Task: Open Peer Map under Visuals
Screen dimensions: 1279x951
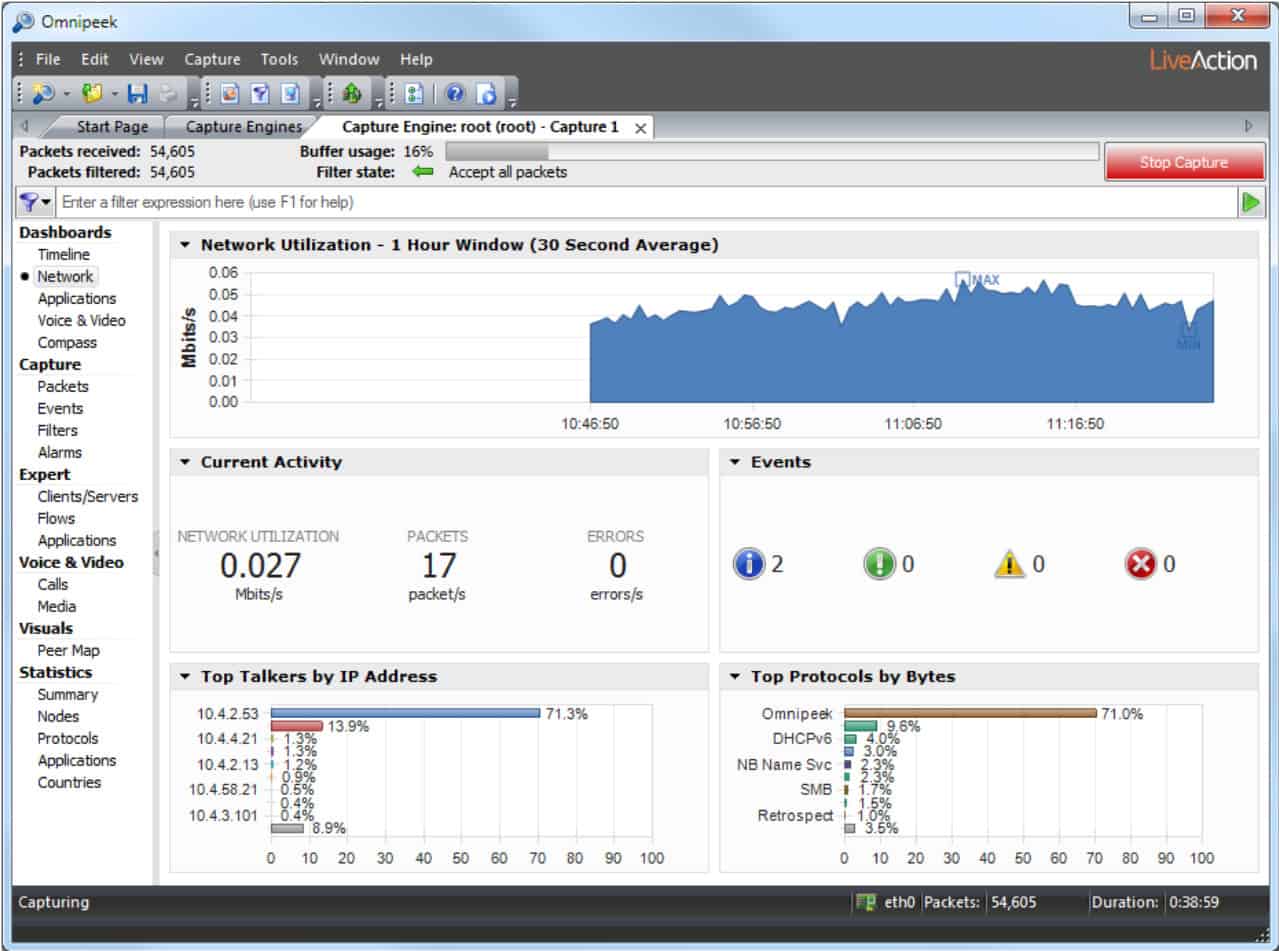Action: pyautogui.click(x=68, y=651)
